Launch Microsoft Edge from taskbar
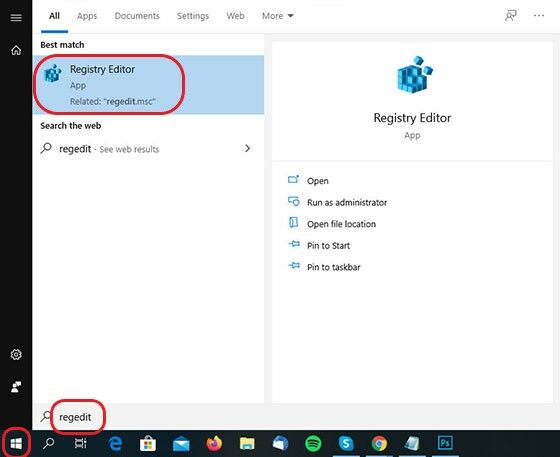Image resolution: width=560 pixels, height=457 pixels. click(115, 443)
